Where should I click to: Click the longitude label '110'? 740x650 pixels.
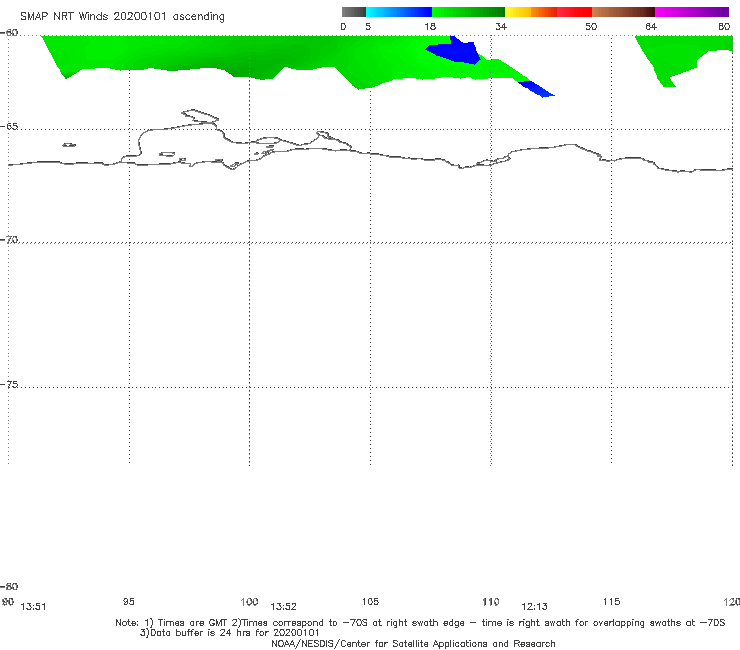click(491, 601)
